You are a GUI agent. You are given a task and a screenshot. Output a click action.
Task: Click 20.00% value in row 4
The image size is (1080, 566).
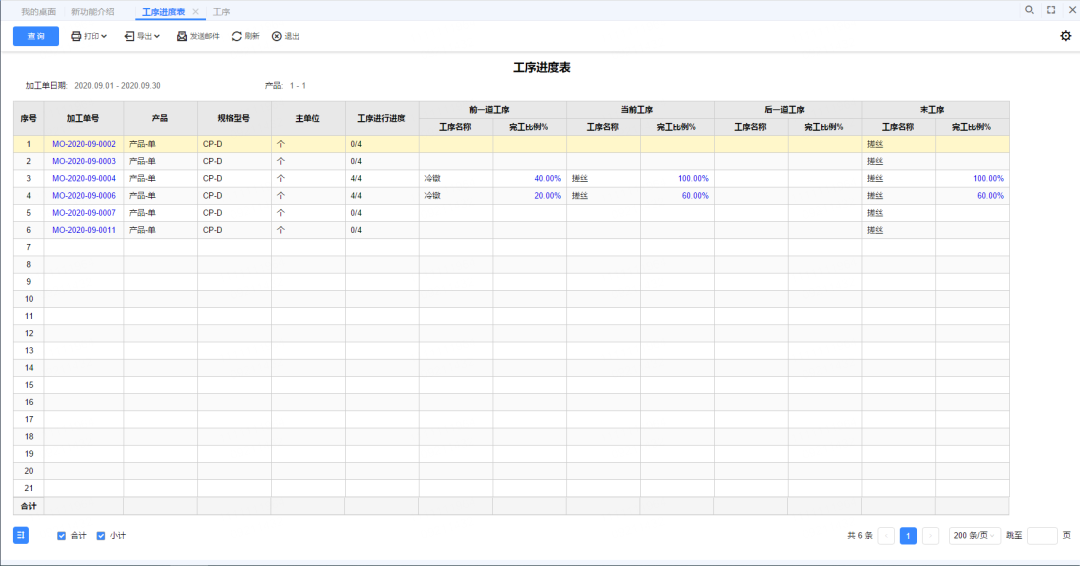pyautogui.click(x=548, y=196)
